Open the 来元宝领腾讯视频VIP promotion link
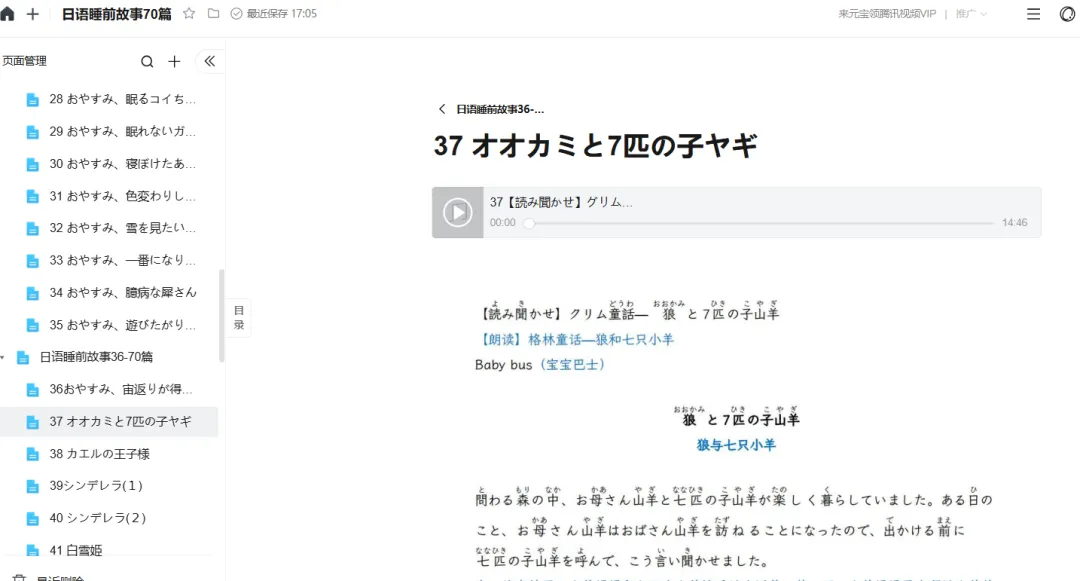Screen dimensions: 1080x581 click(x=887, y=14)
